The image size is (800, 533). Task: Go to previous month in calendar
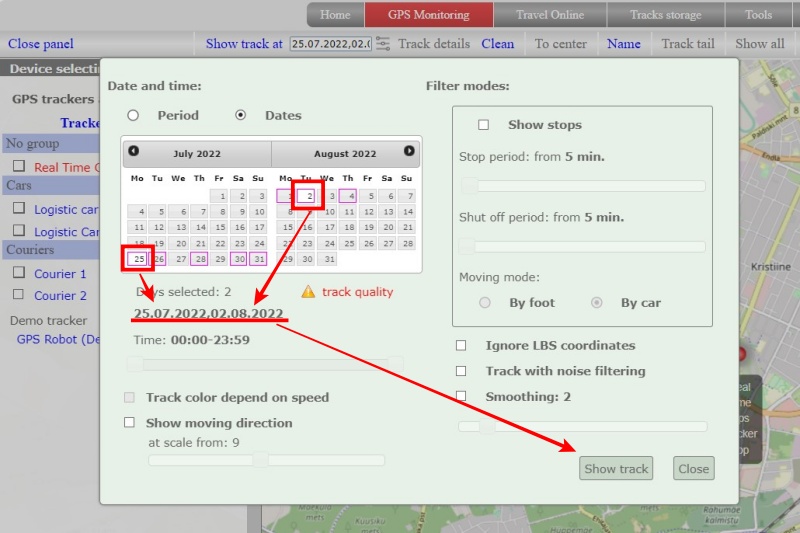134,152
